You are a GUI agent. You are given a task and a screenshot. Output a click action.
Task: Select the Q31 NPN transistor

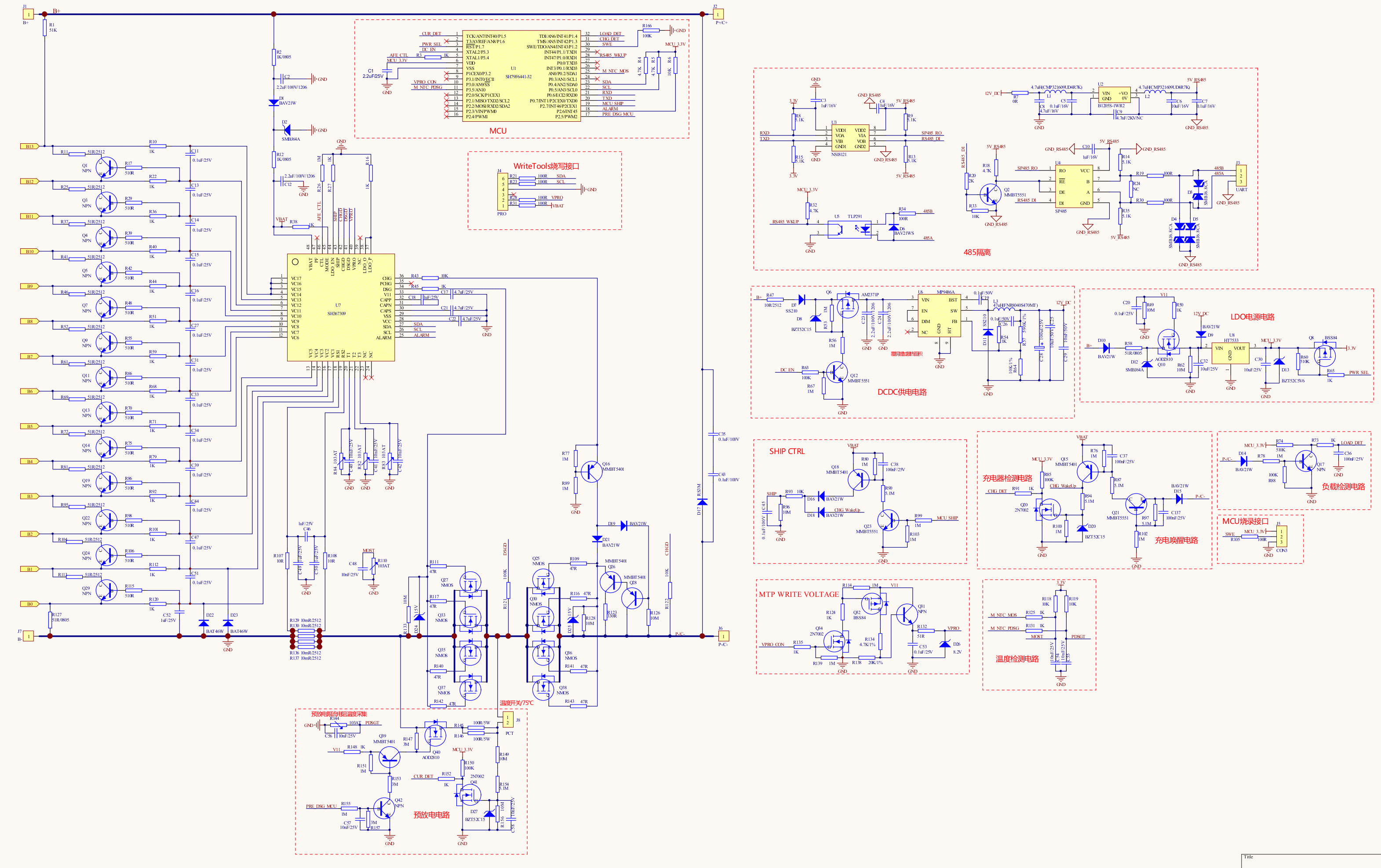pos(907,614)
